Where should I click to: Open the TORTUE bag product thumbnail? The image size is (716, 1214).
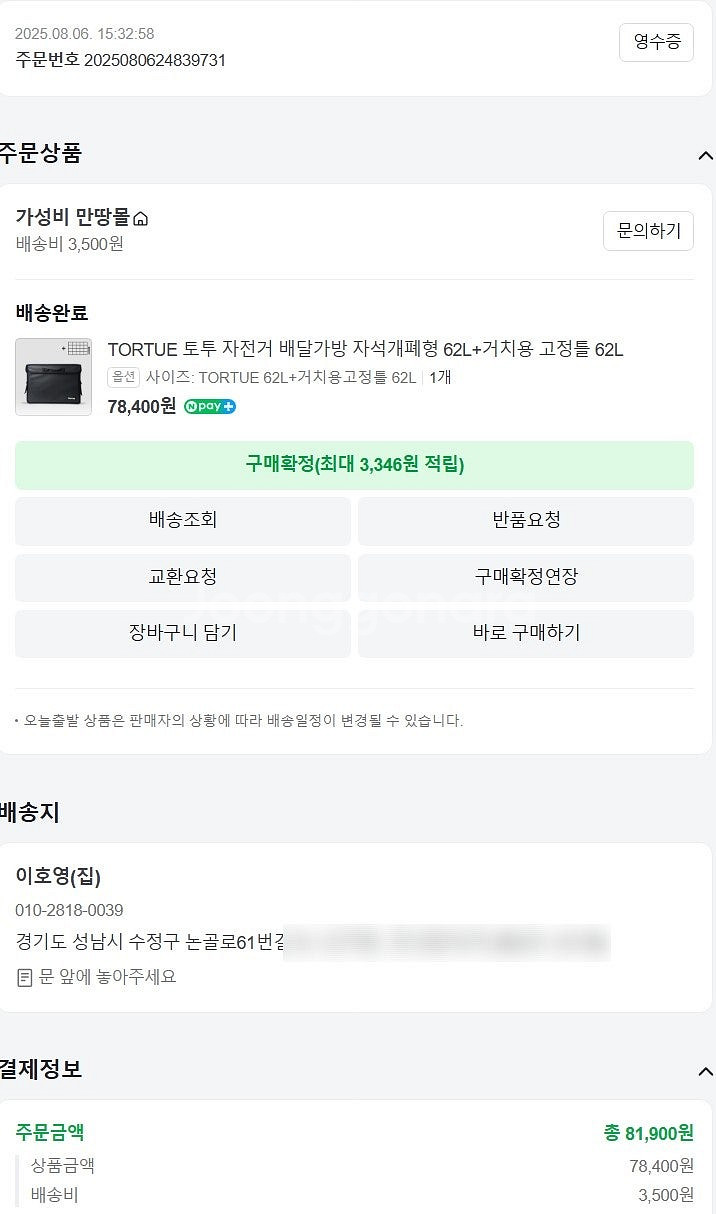(x=53, y=376)
